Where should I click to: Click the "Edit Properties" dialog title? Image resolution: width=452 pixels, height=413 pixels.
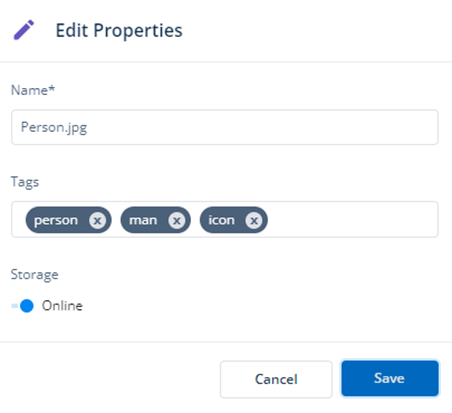click(x=119, y=30)
